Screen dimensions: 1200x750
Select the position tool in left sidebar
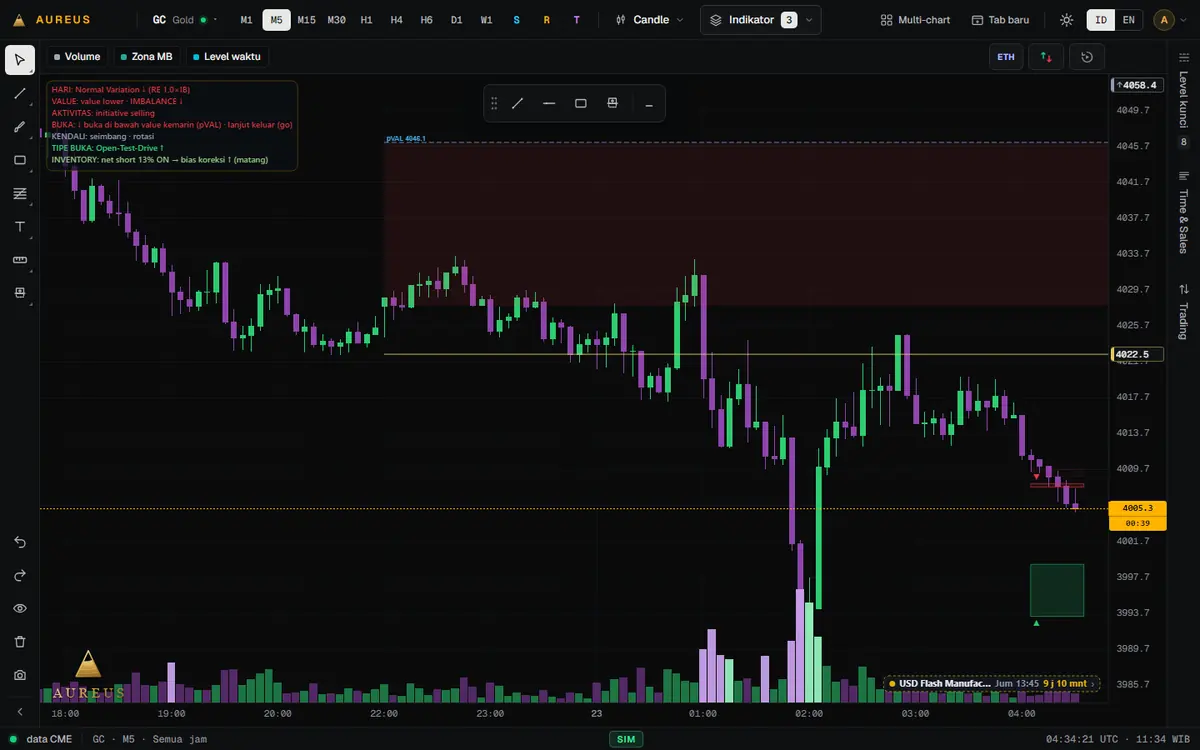point(20,293)
